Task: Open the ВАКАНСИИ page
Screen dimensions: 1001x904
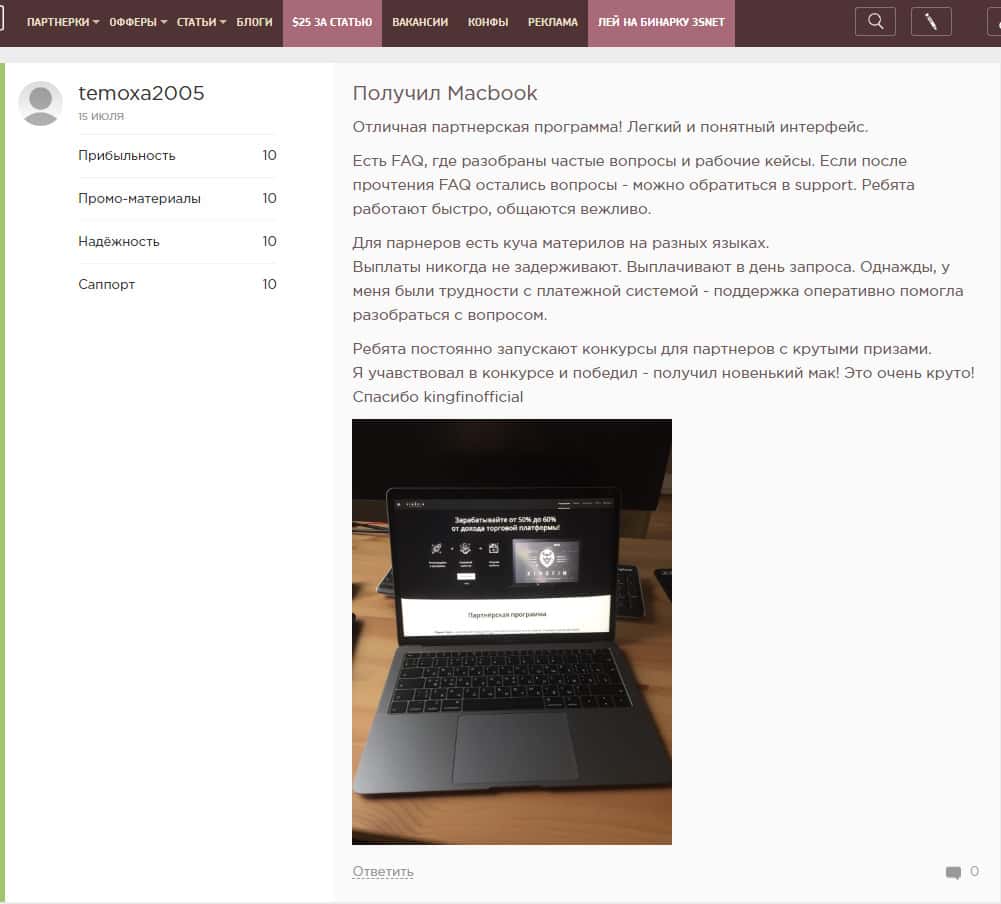Action: 420,22
